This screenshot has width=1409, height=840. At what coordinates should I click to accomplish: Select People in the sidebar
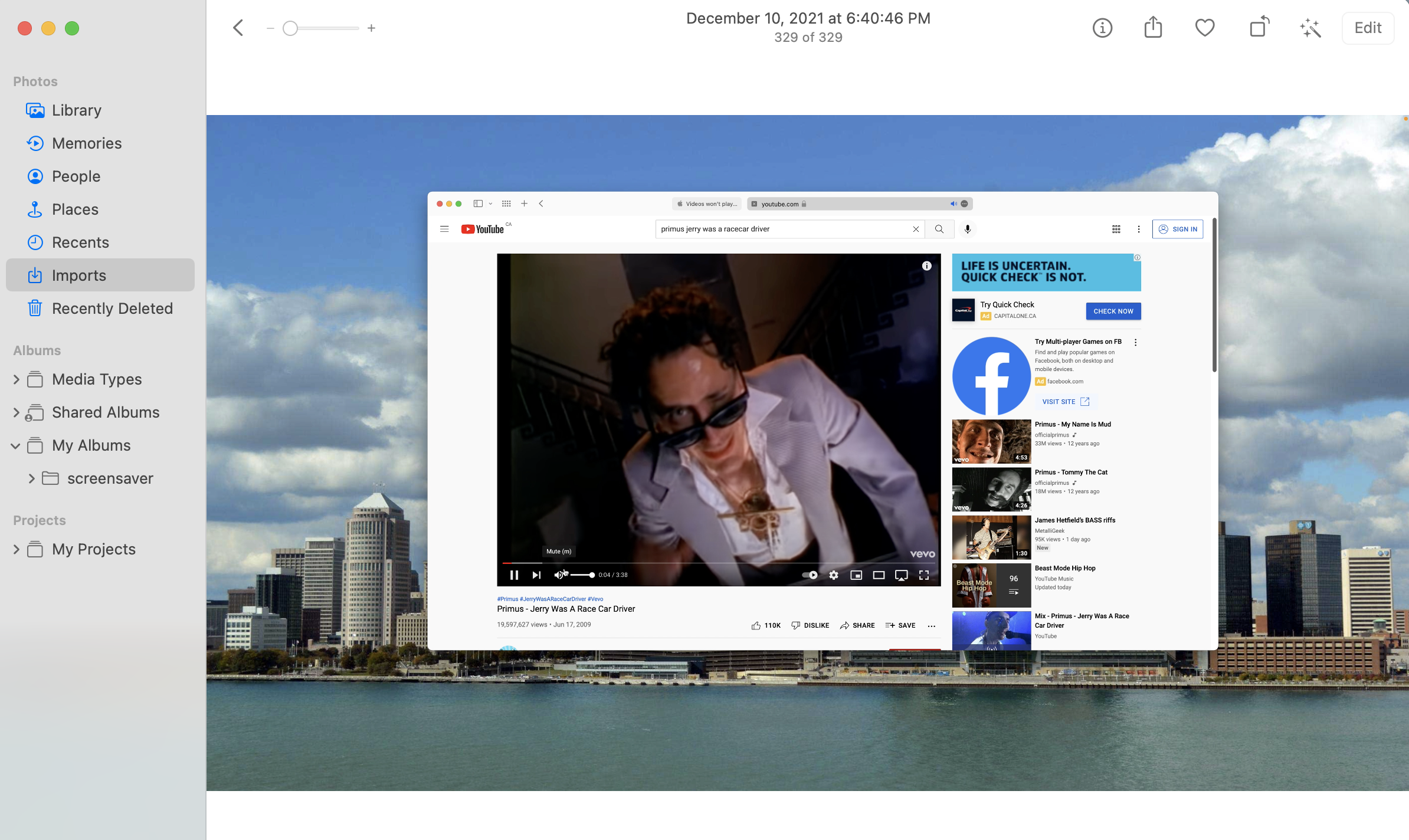tap(76, 176)
